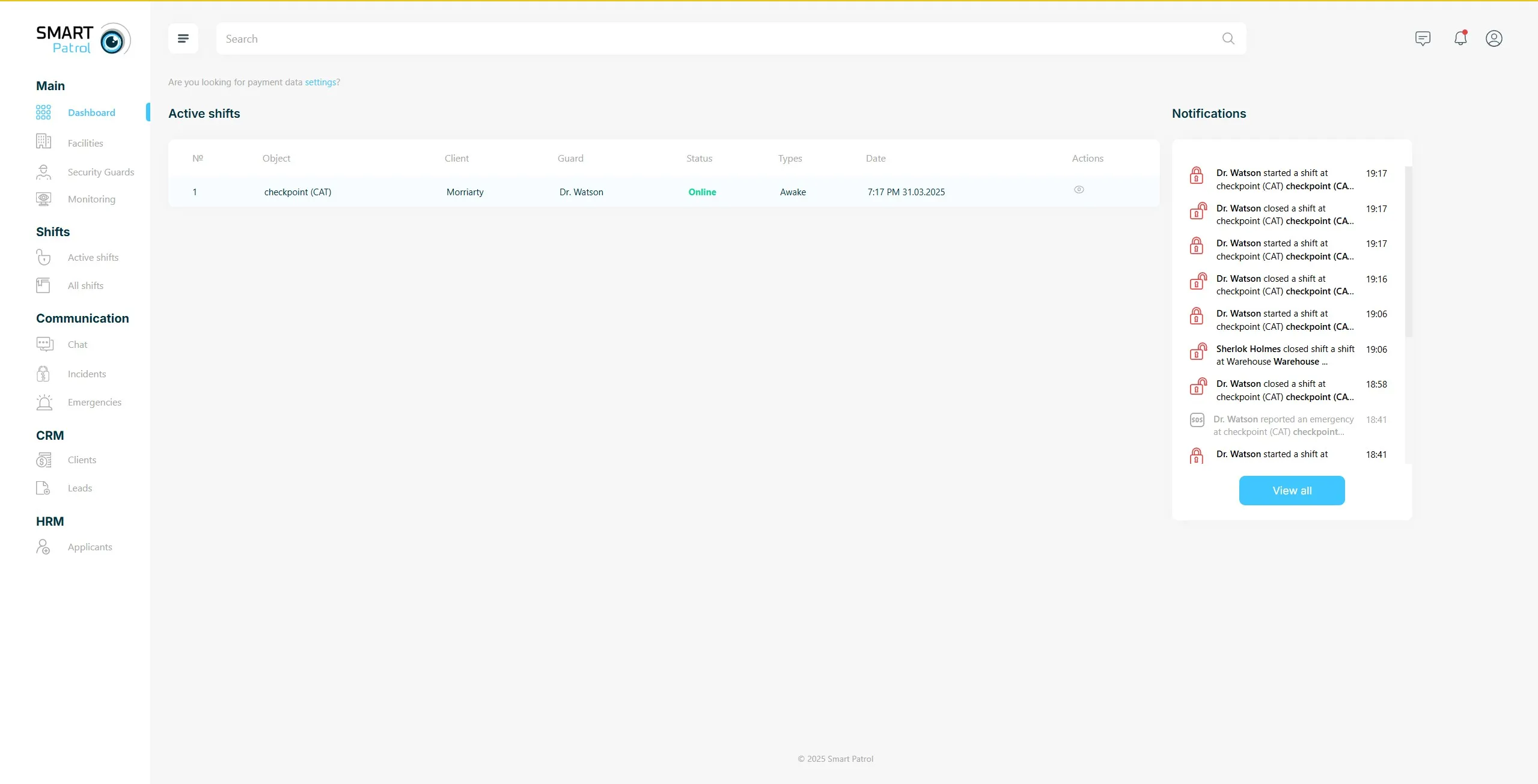Click the Status column header
This screenshot has height=784, width=1538.
point(699,159)
